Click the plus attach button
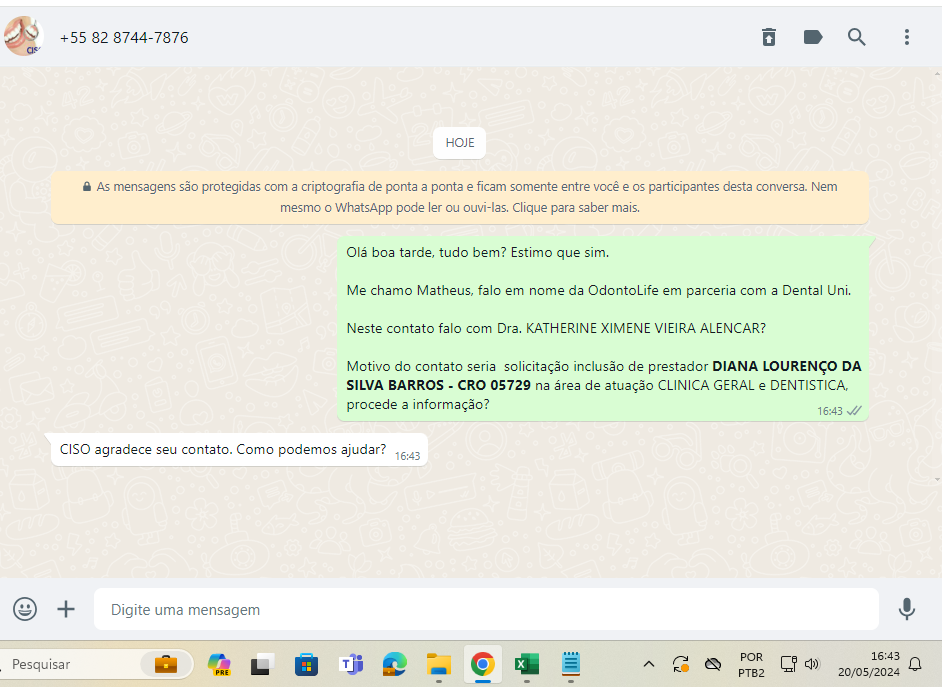 click(x=66, y=609)
